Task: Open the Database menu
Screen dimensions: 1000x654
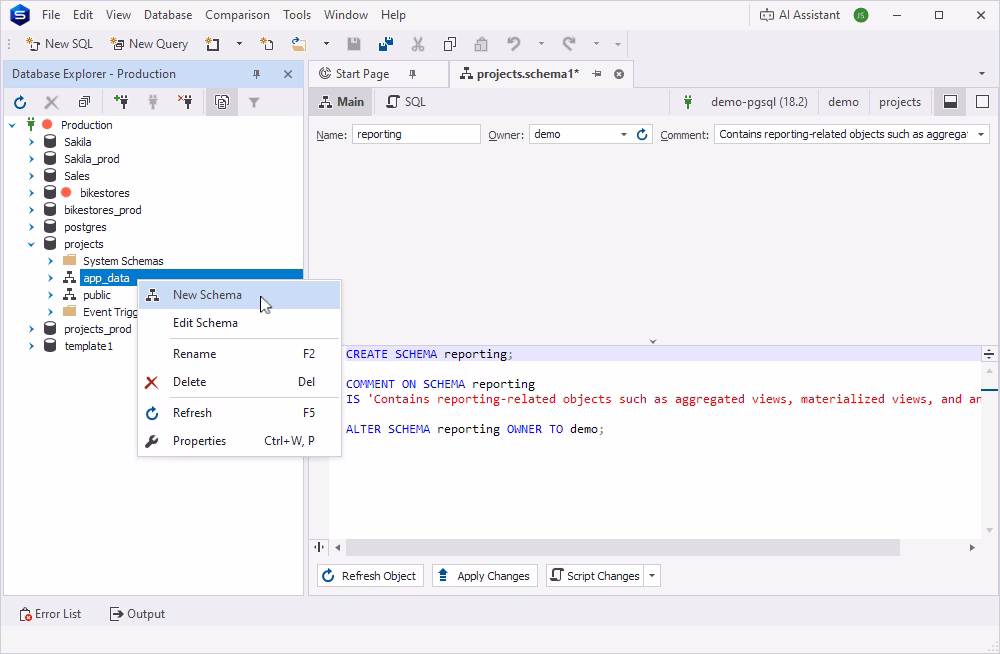Action: click(168, 15)
